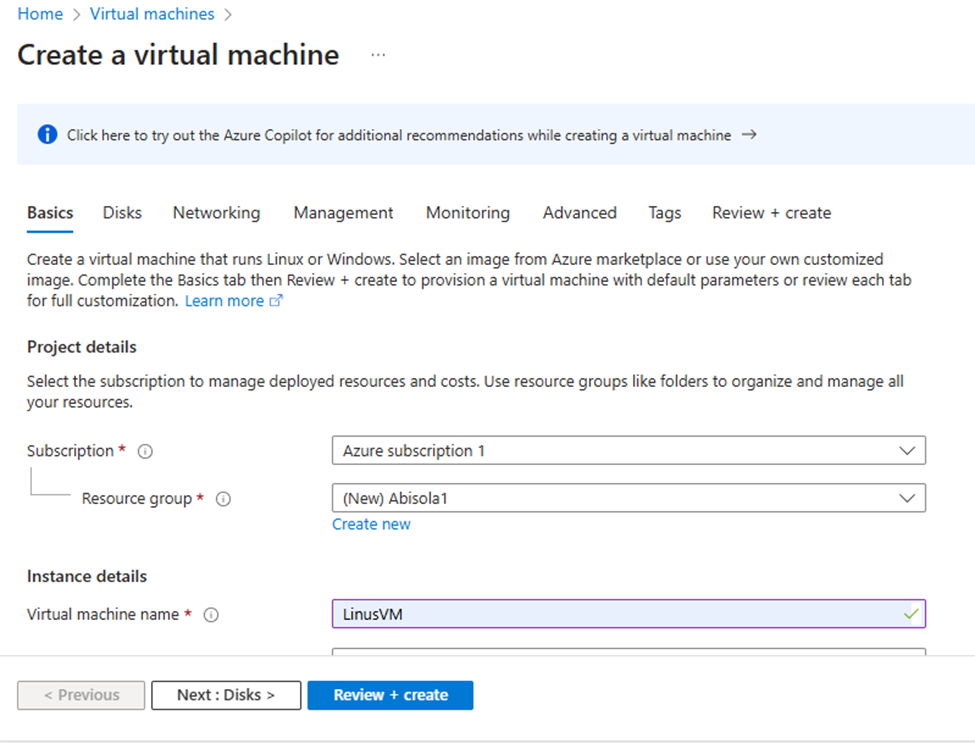The height and width of the screenshot is (743, 975).
Task: Click the Virtual machine name info icon
Action: click(211, 615)
